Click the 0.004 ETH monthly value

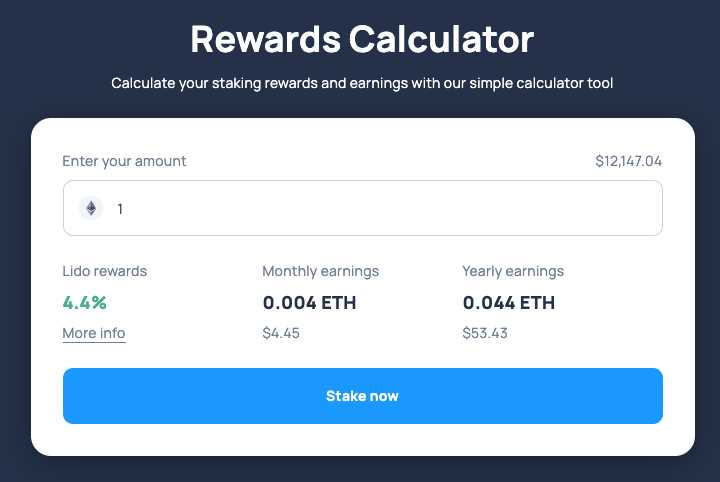(309, 302)
